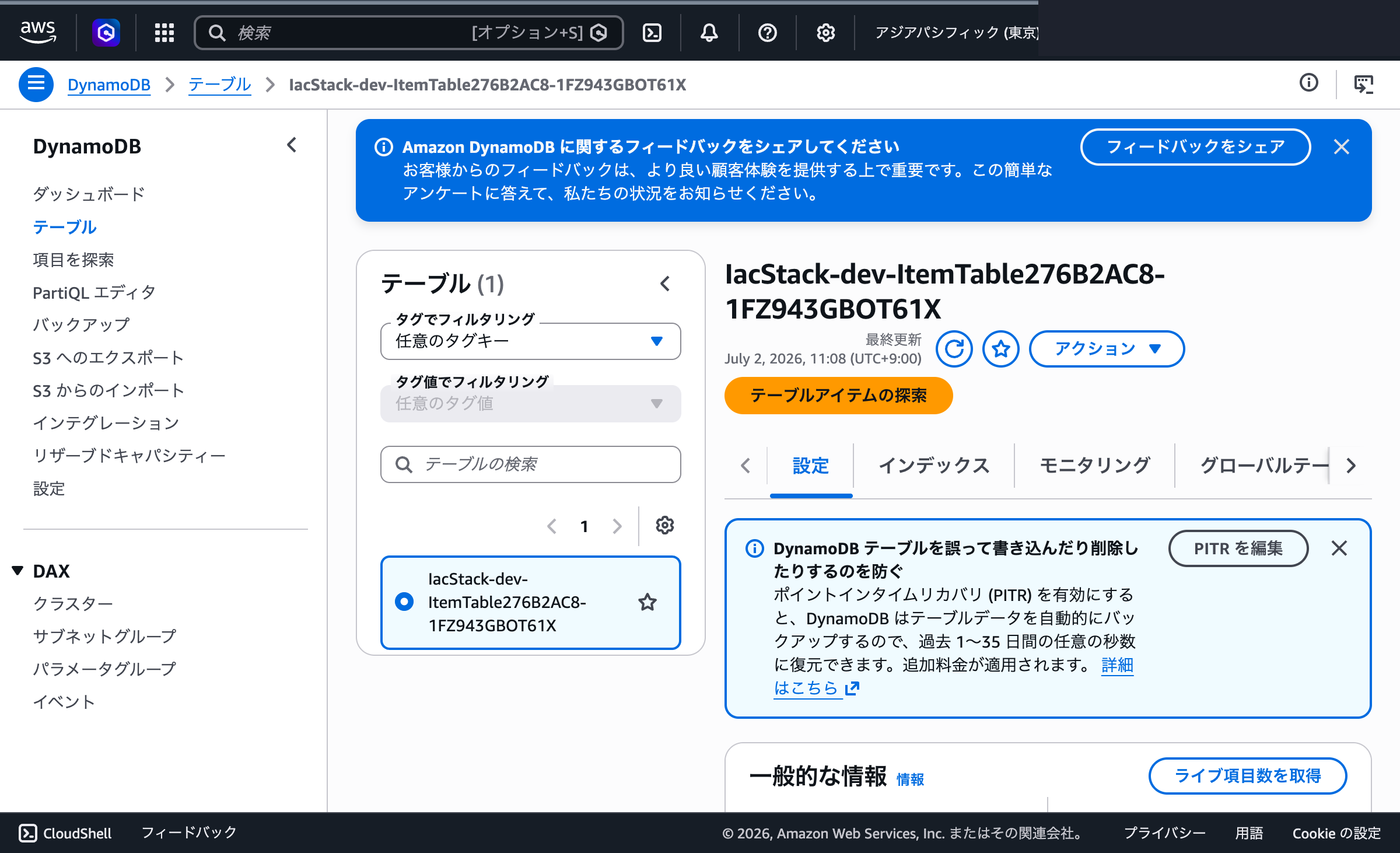Open the services grid menu icon
Image resolution: width=1400 pixels, height=853 pixels.
coord(164,33)
